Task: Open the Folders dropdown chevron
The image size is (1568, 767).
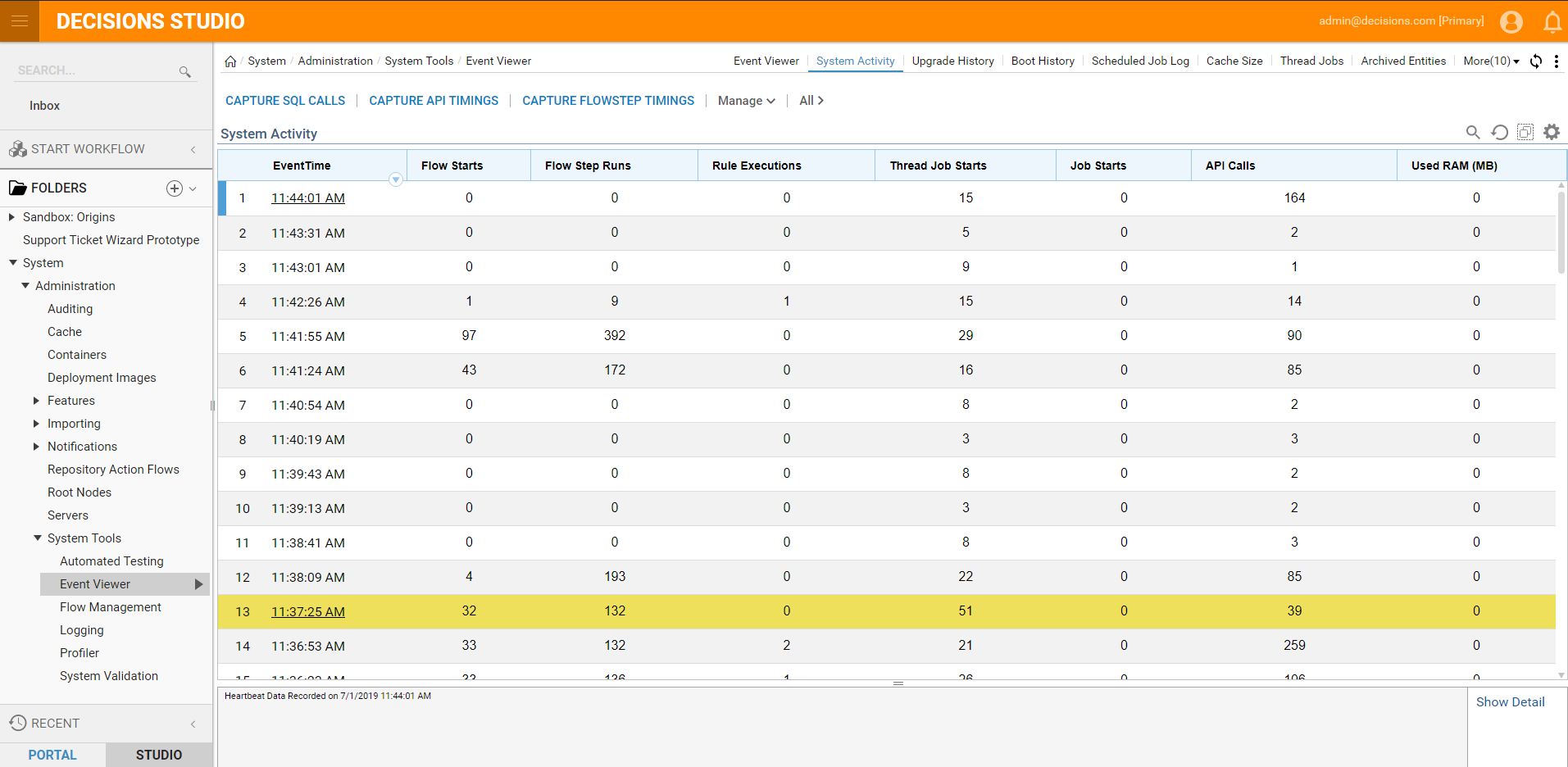Action: [x=193, y=188]
